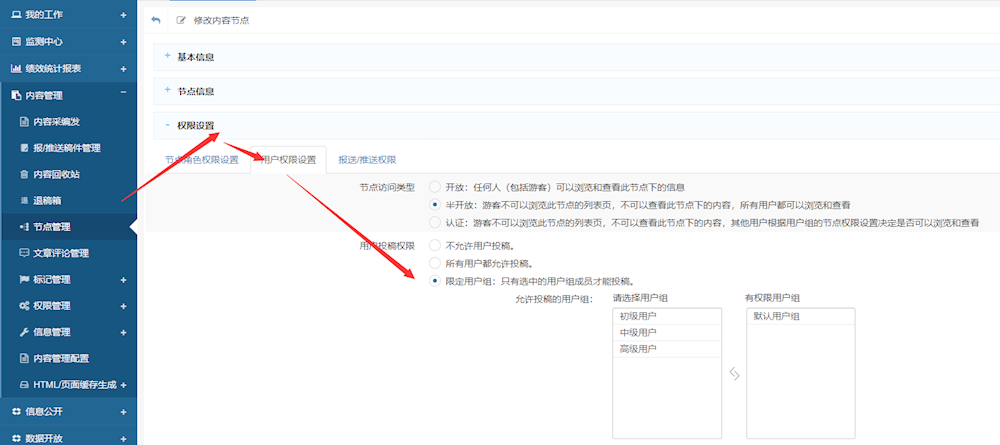Click the document icon beside 内容采编发
This screenshot has height=445, width=1000.
[x=24, y=121]
